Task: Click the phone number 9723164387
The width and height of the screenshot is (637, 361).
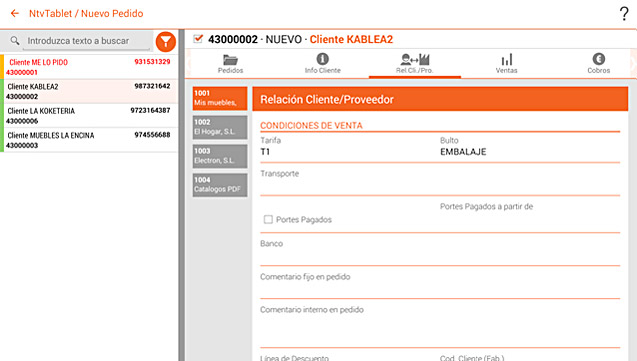Action: point(150,110)
